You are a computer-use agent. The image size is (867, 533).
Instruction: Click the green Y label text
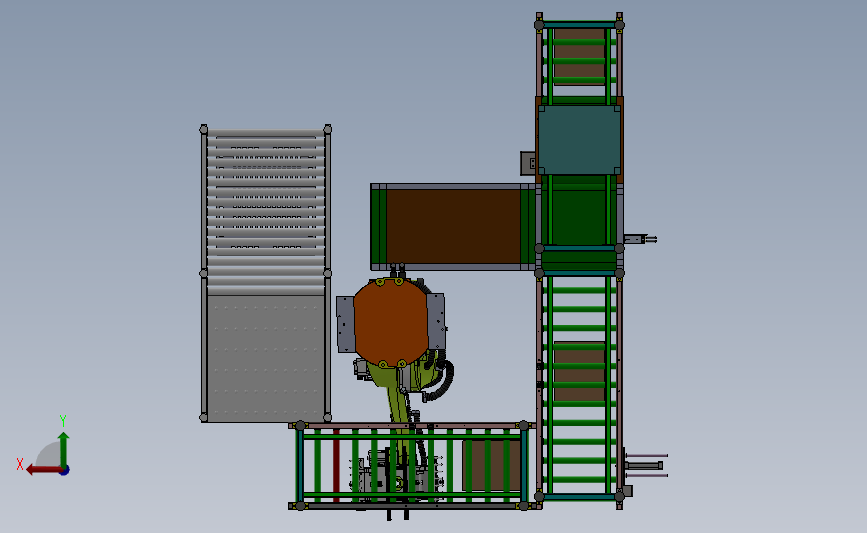click(63, 421)
